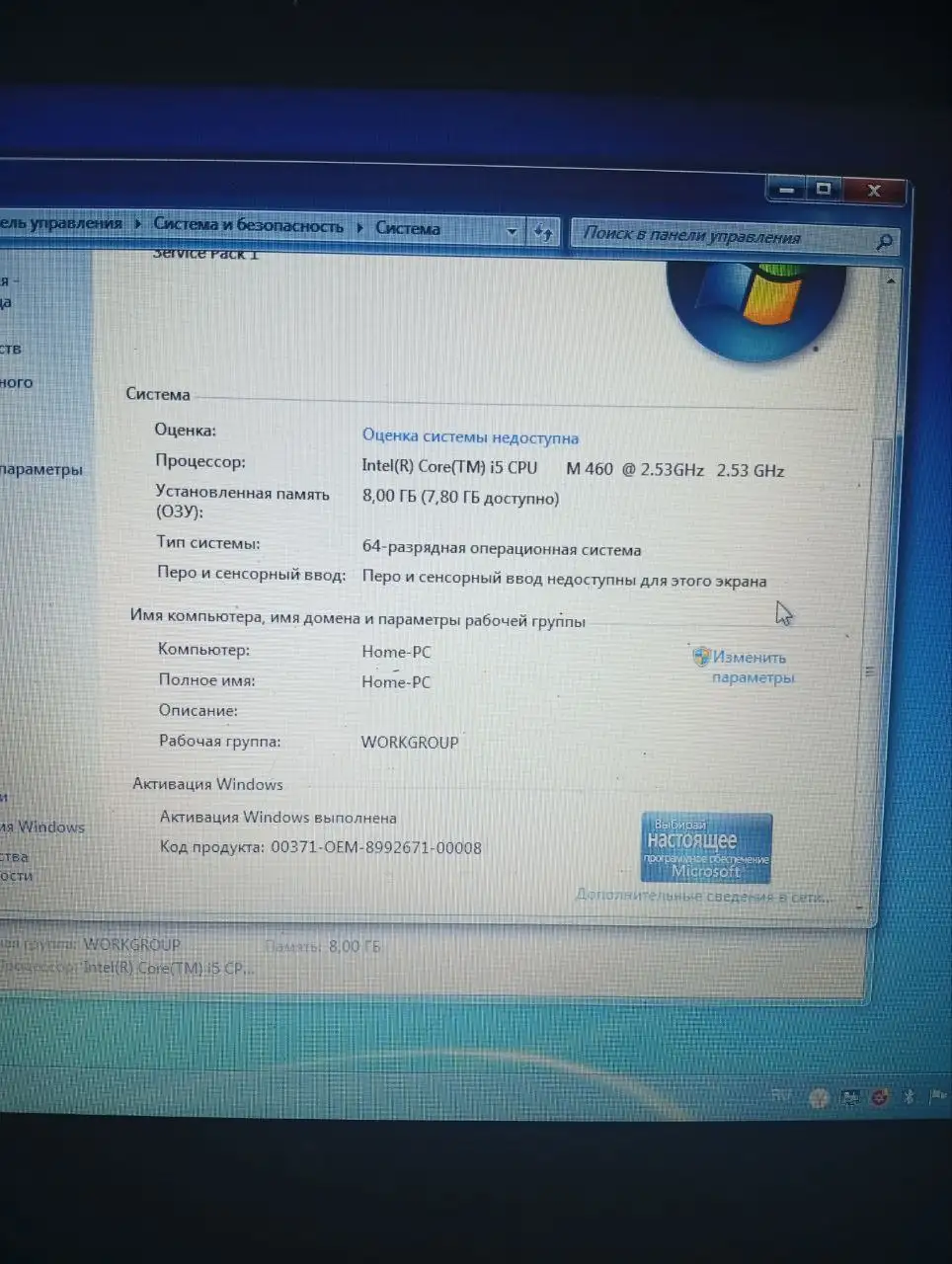Navigate to Система и безопасность breadcrumb

tap(248, 224)
